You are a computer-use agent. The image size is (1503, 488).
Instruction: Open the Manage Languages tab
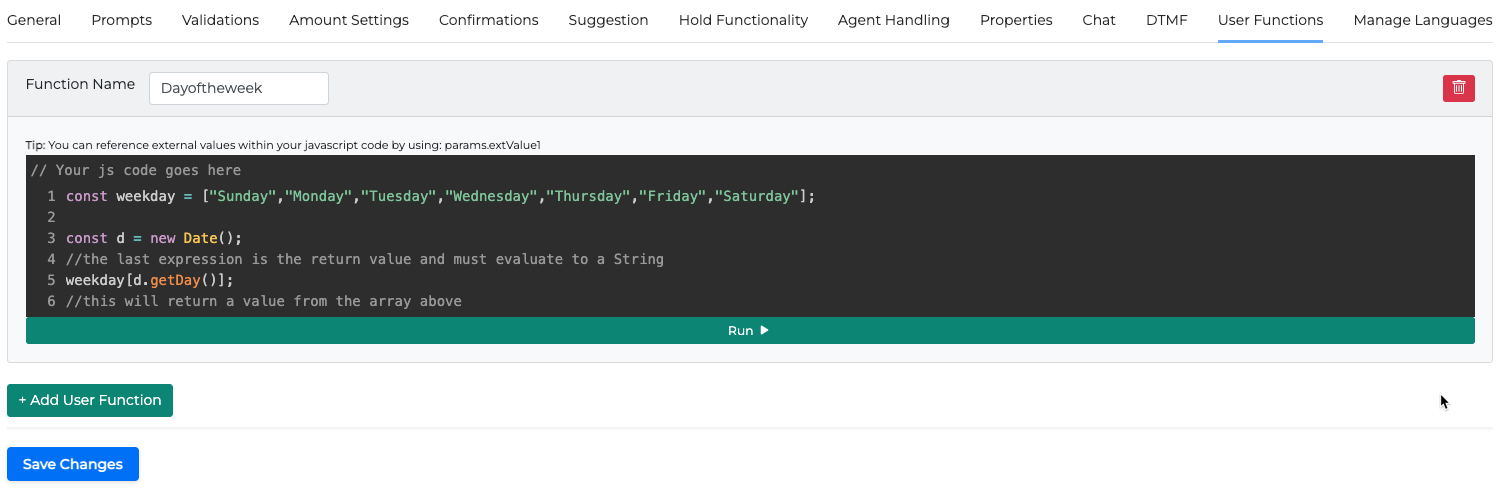tap(1422, 20)
